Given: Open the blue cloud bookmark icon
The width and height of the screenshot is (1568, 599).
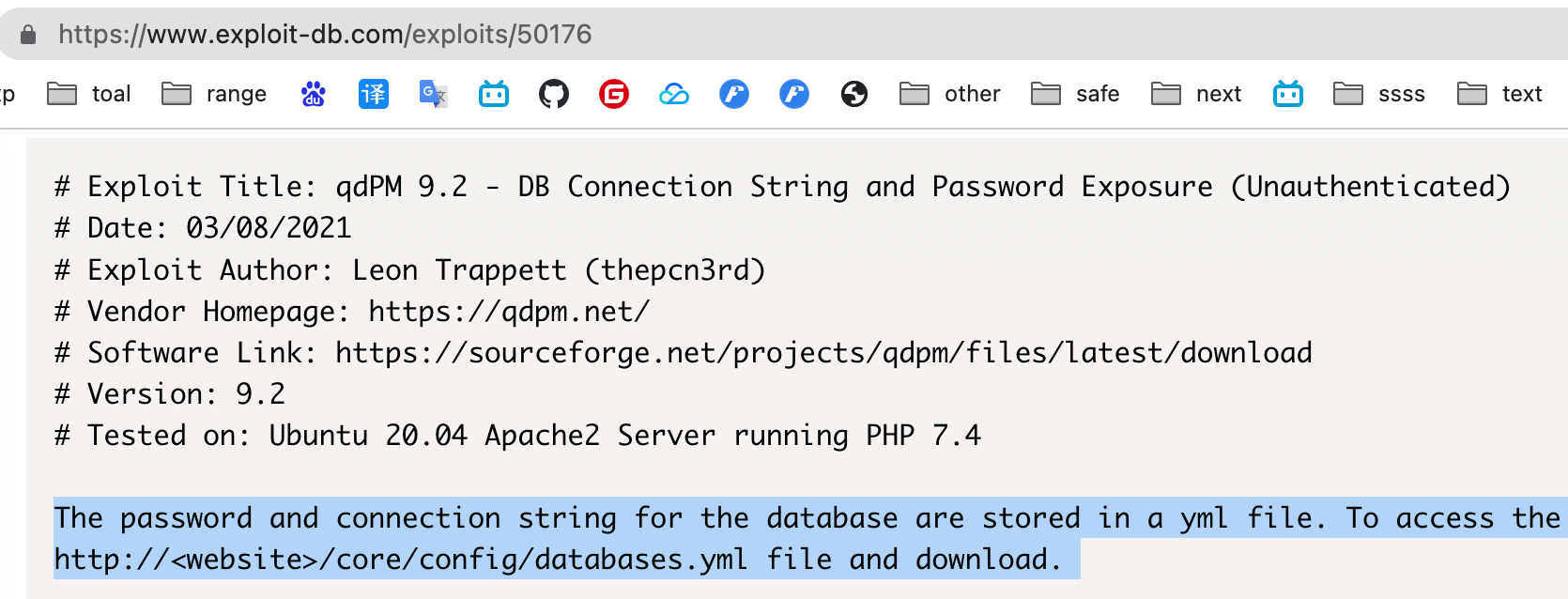Looking at the screenshot, I should [674, 94].
